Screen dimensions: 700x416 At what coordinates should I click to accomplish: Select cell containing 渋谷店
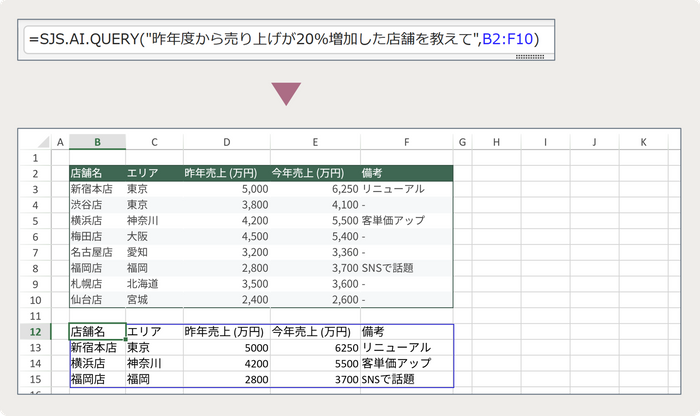pyautogui.click(x=97, y=204)
